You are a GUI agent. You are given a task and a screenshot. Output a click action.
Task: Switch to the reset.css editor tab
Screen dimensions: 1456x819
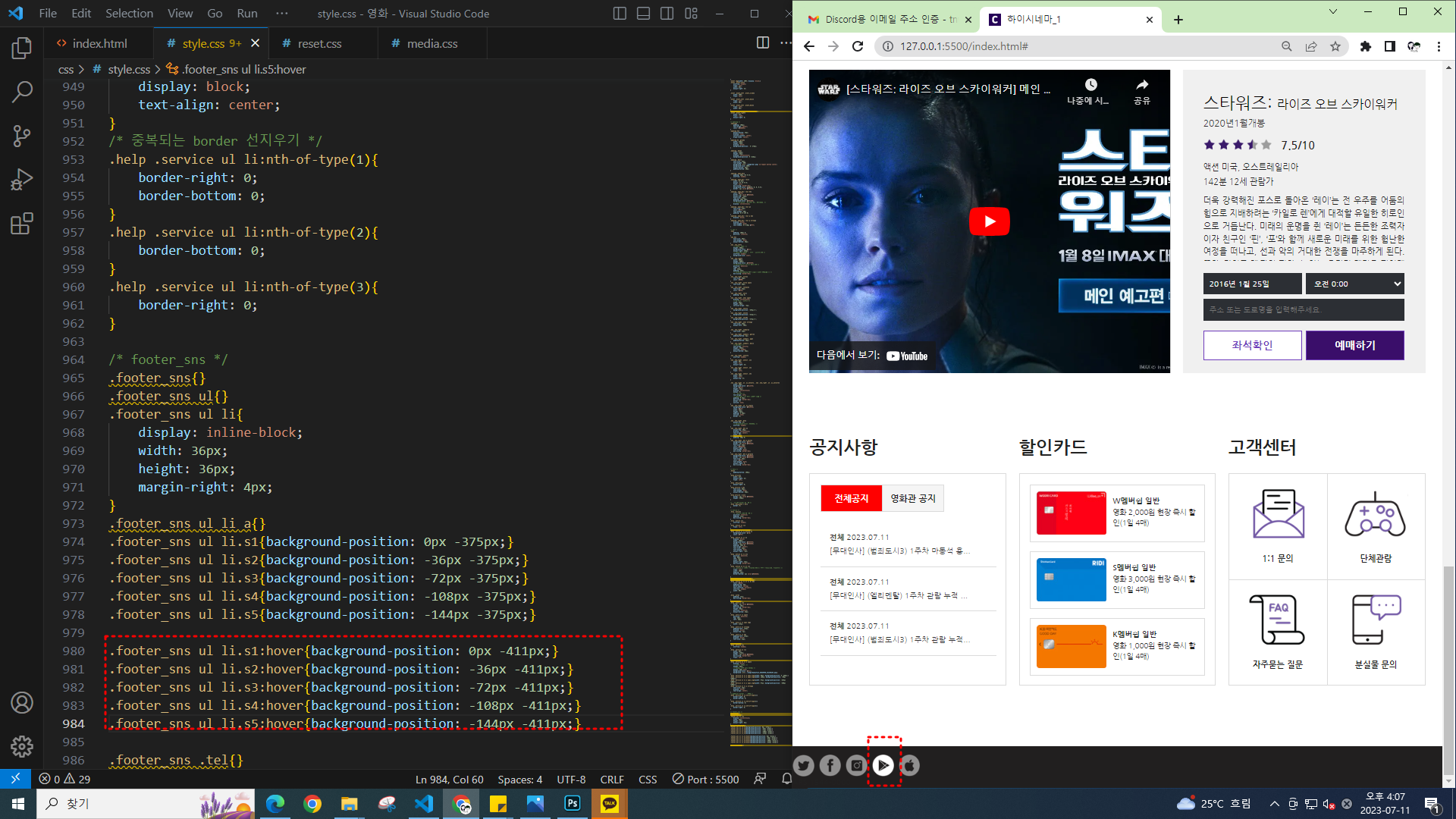[x=319, y=44]
